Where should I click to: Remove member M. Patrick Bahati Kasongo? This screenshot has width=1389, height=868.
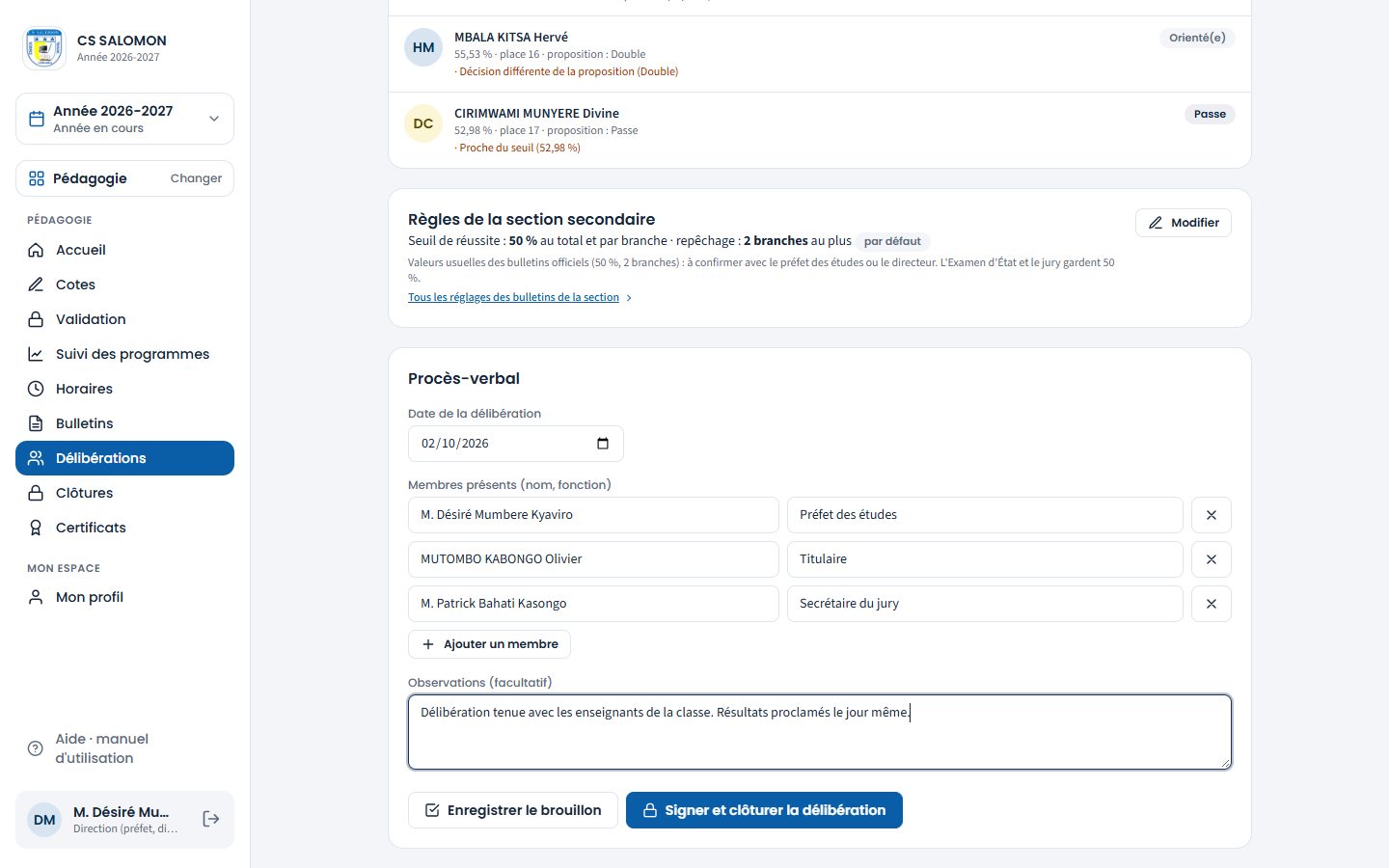(1212, 604)
